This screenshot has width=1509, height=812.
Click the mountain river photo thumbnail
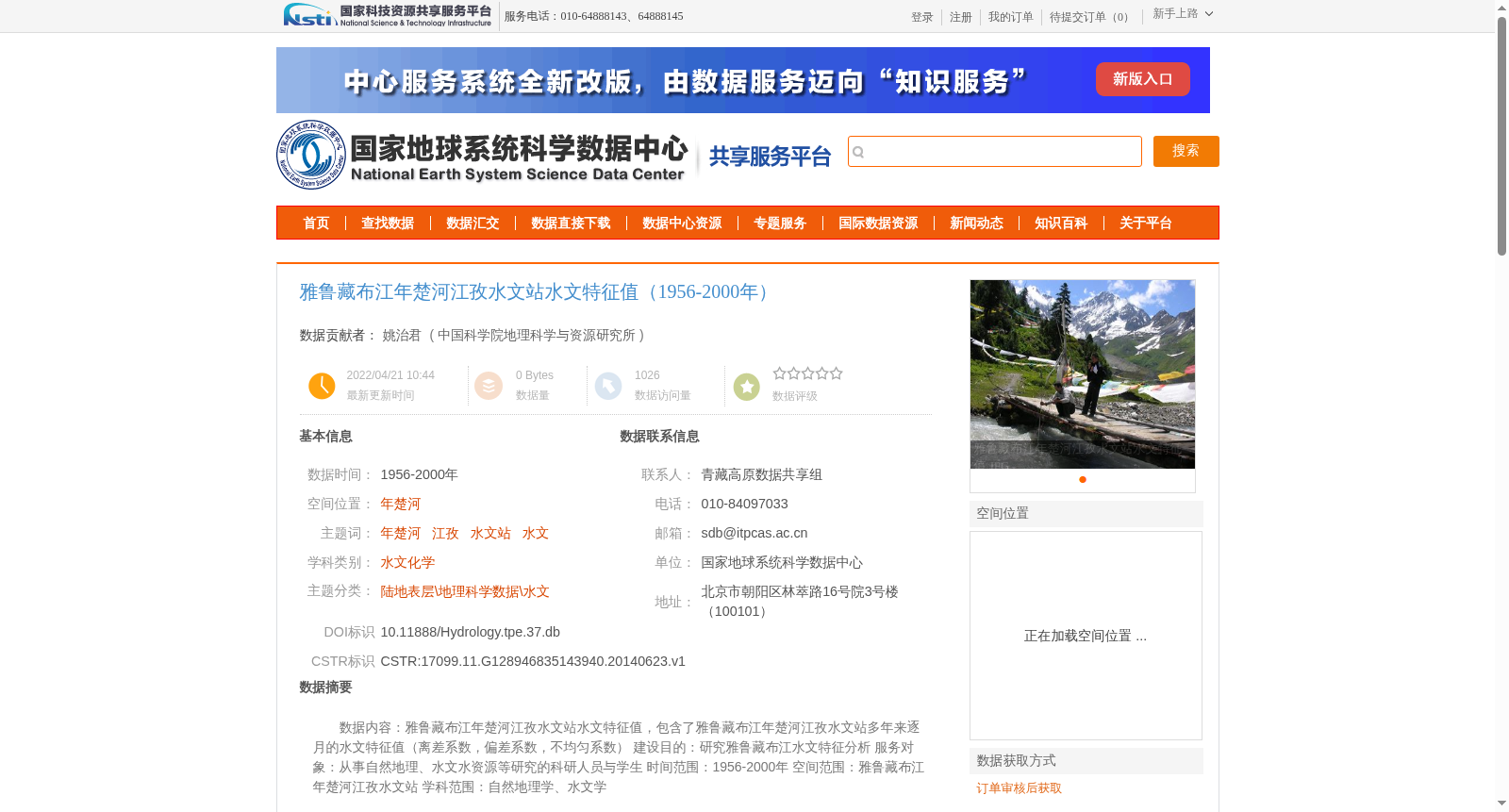point(1083,374)
